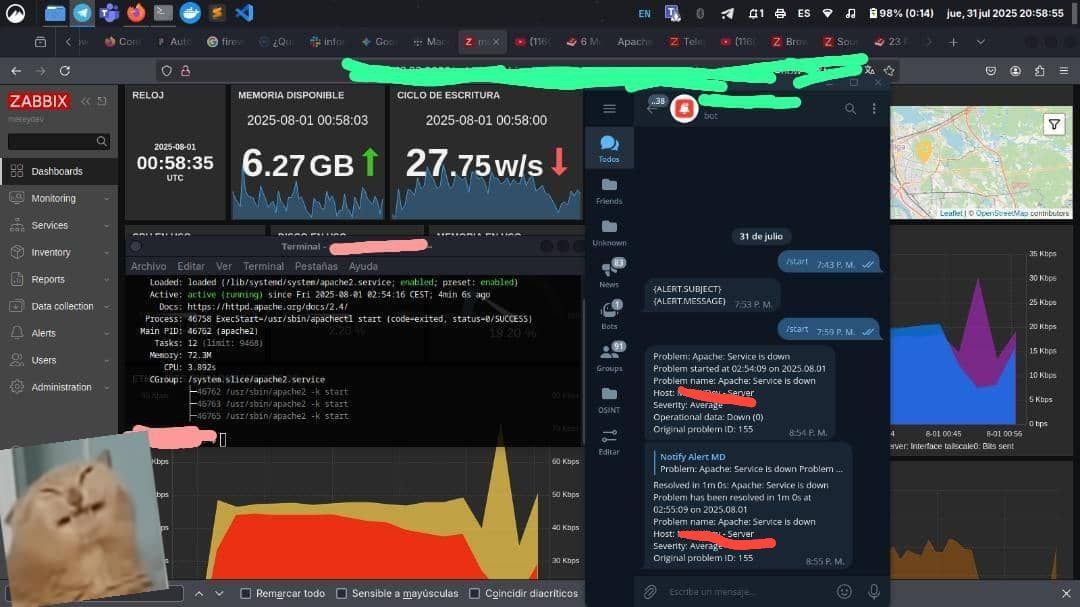
Task: Open a new Firefox tab
Action: coord(953,42)
